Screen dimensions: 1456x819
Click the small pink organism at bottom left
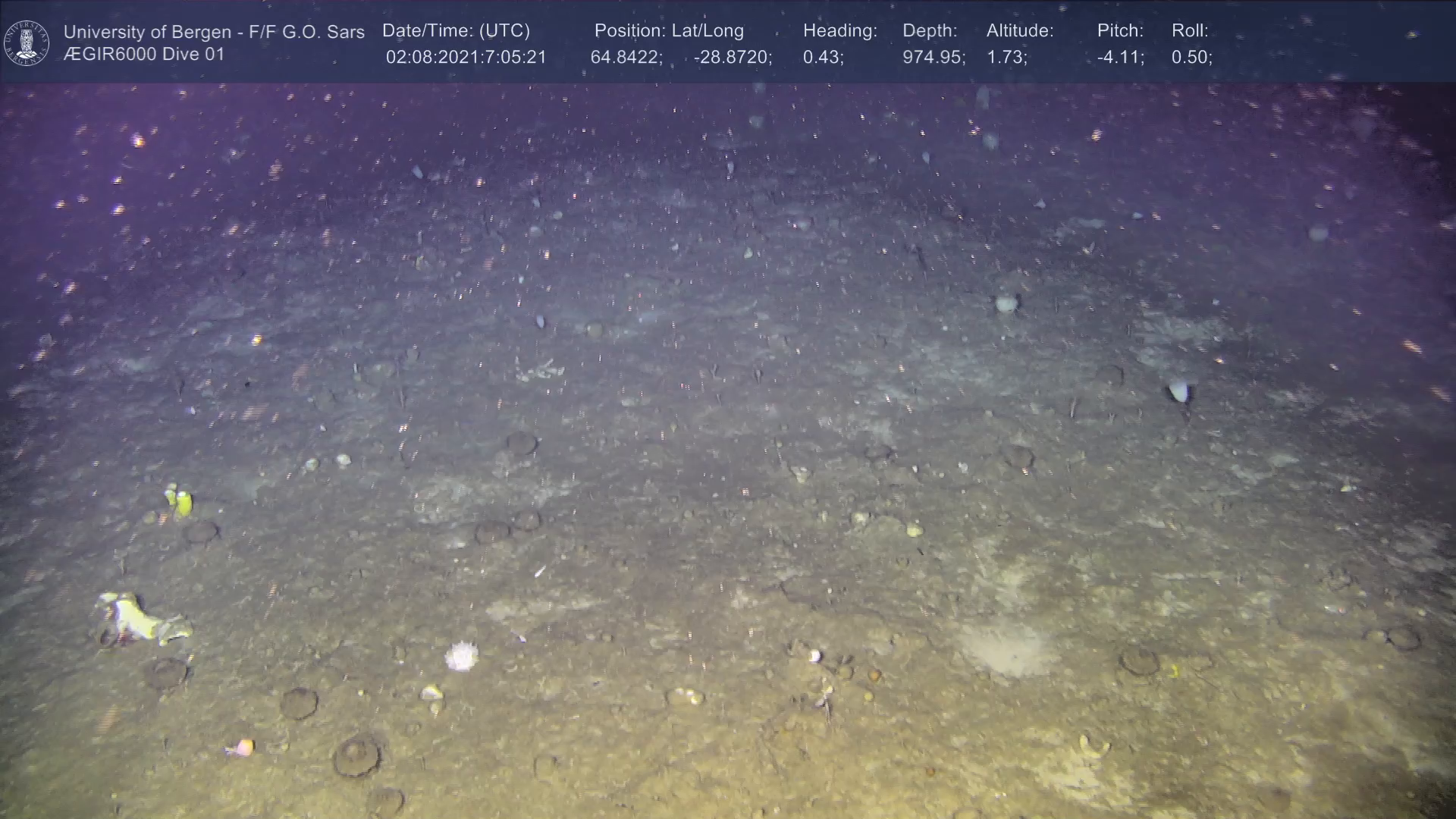click(243, 748)
